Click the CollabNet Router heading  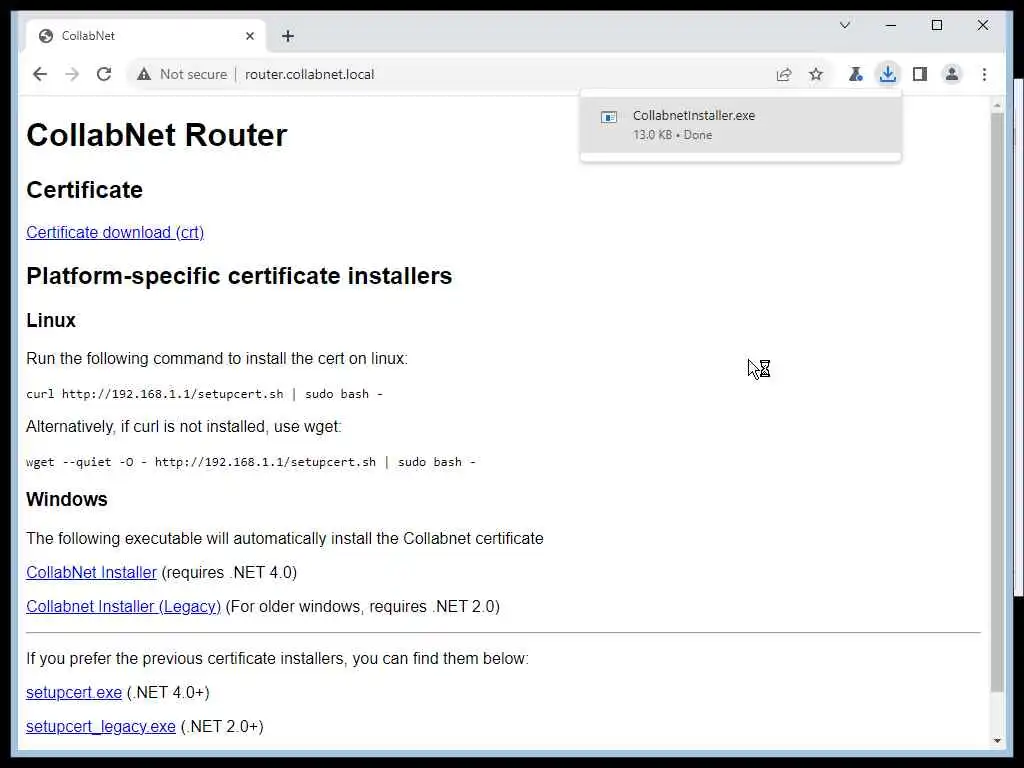(x=157, y=135)
